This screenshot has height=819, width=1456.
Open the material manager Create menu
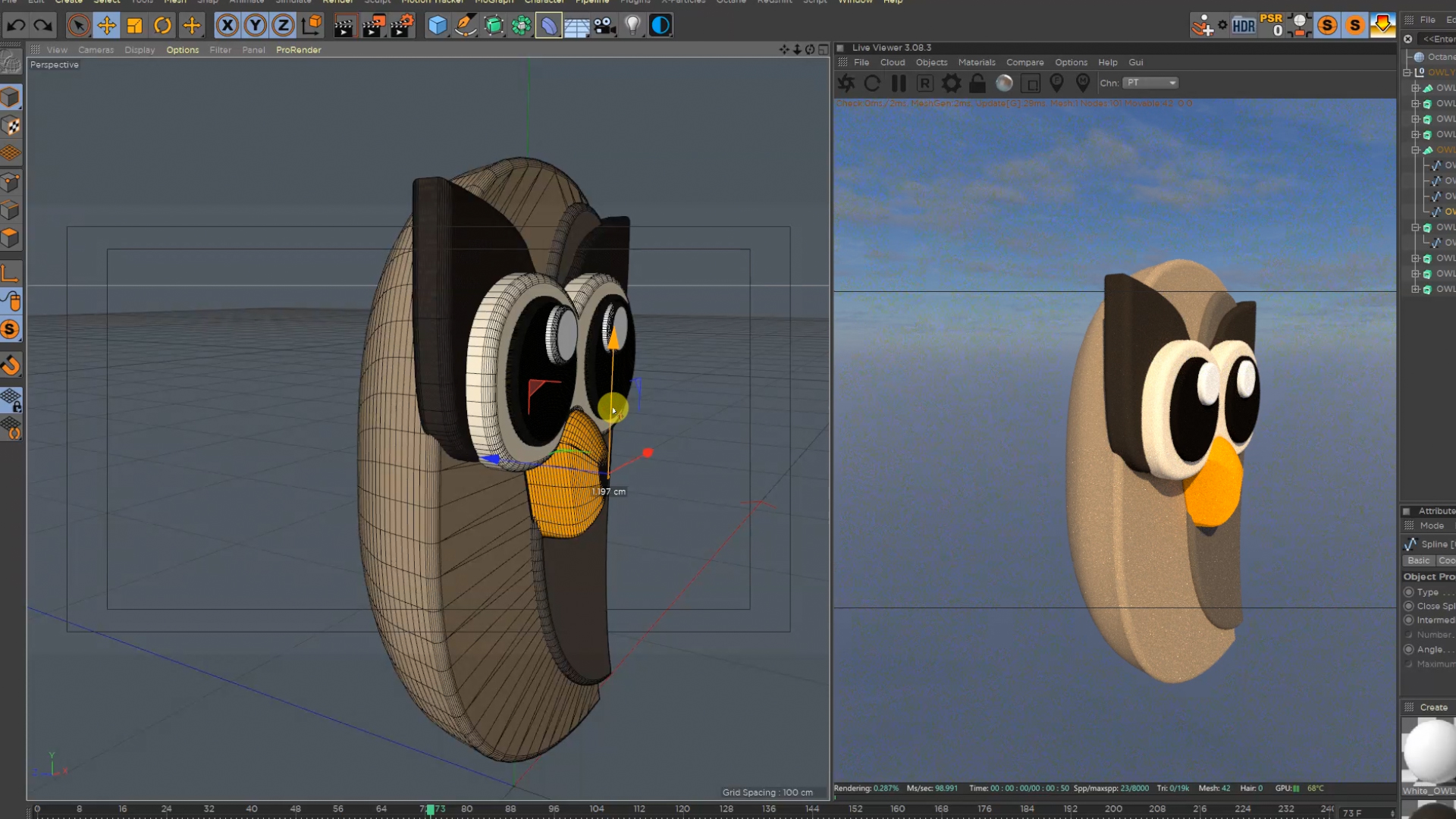pos(1433,708)
